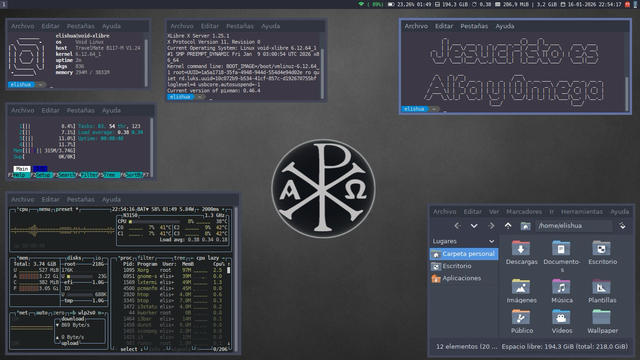Click the disk icon beside 194,3 GiB

pos(437,4)
